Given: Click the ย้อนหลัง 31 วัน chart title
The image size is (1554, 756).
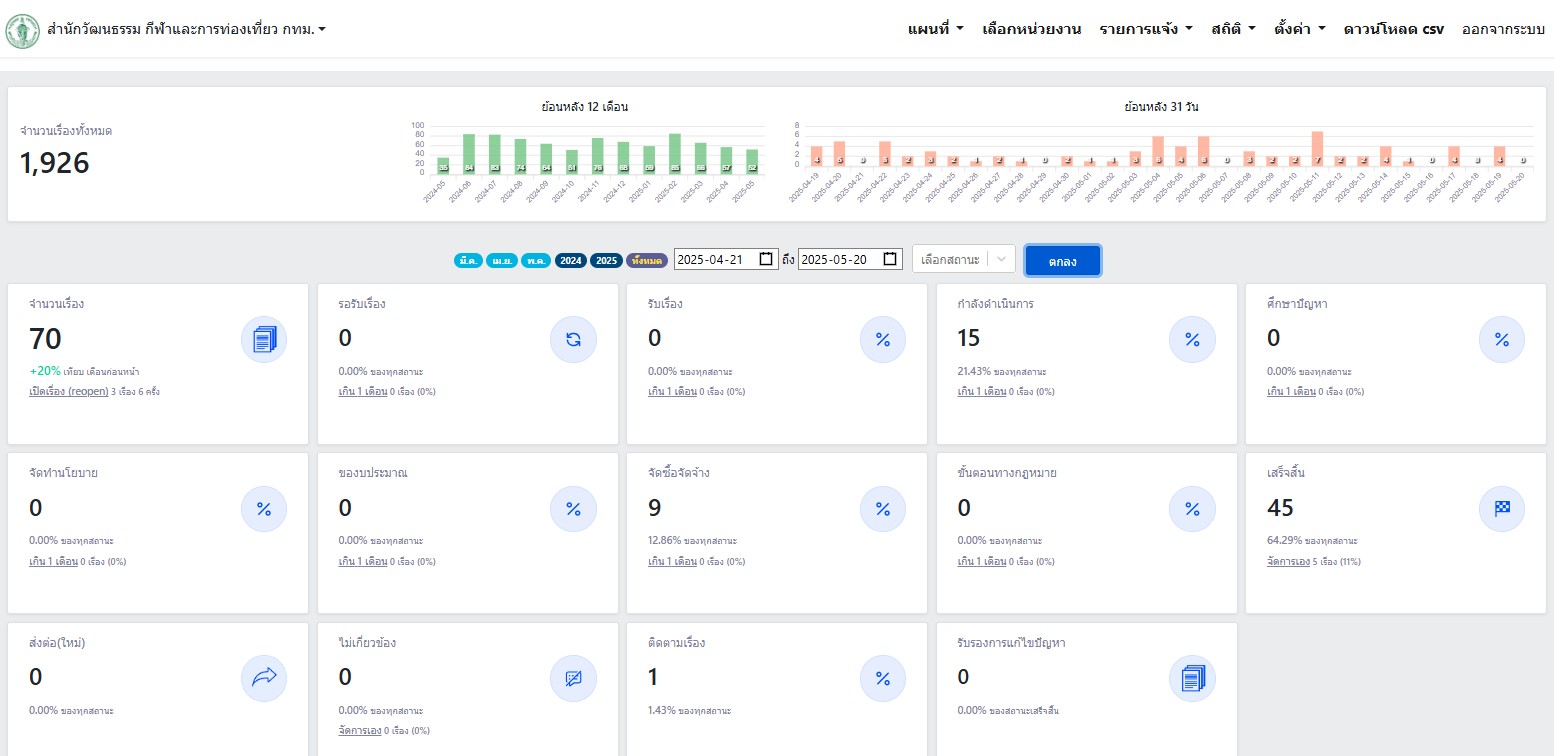Looking at the screenshot, I should point(1161,106).
